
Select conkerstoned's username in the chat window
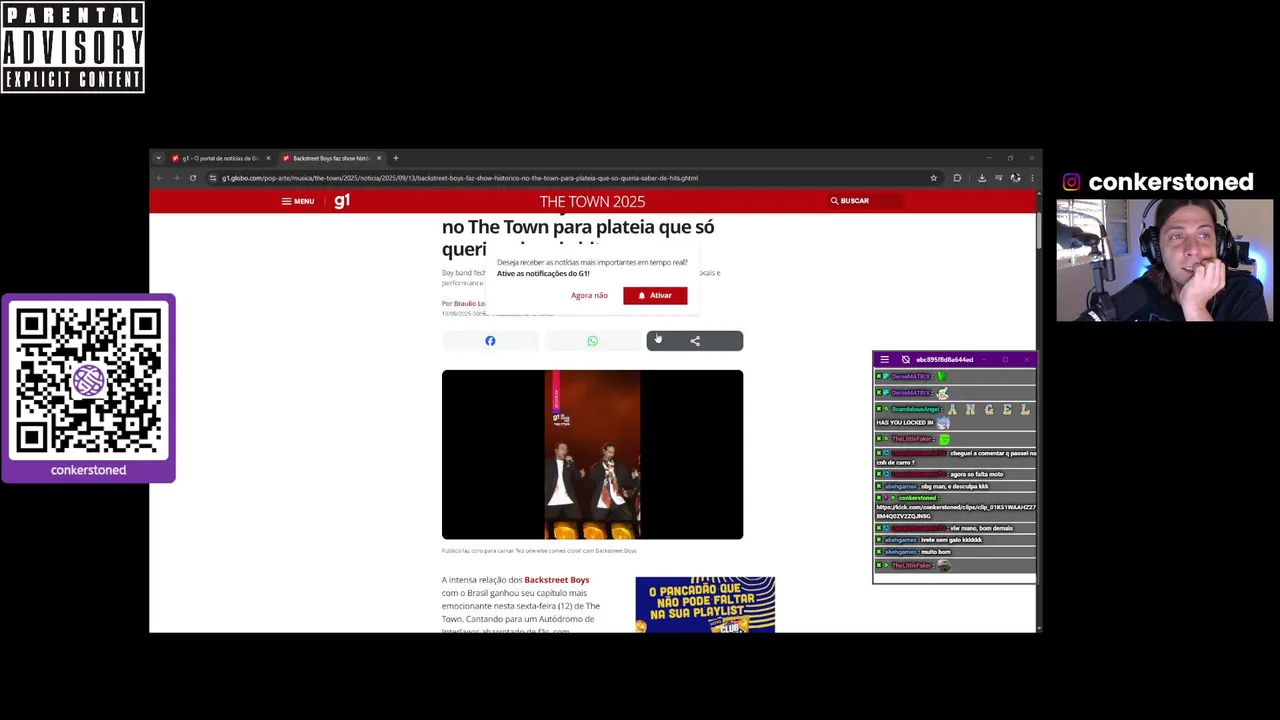coord(917,498)
